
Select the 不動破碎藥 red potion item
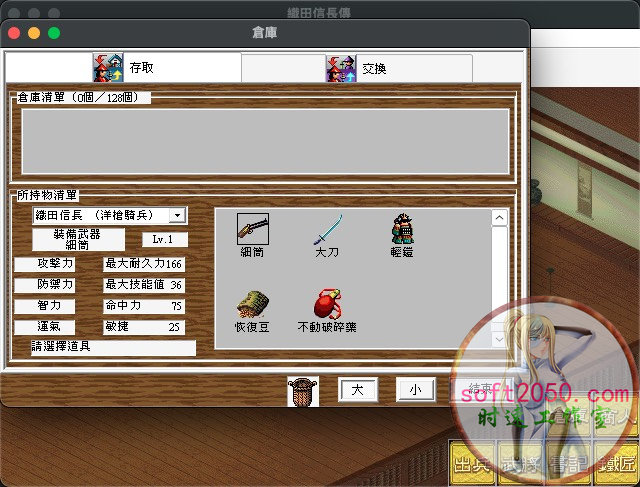coord(326,303)
